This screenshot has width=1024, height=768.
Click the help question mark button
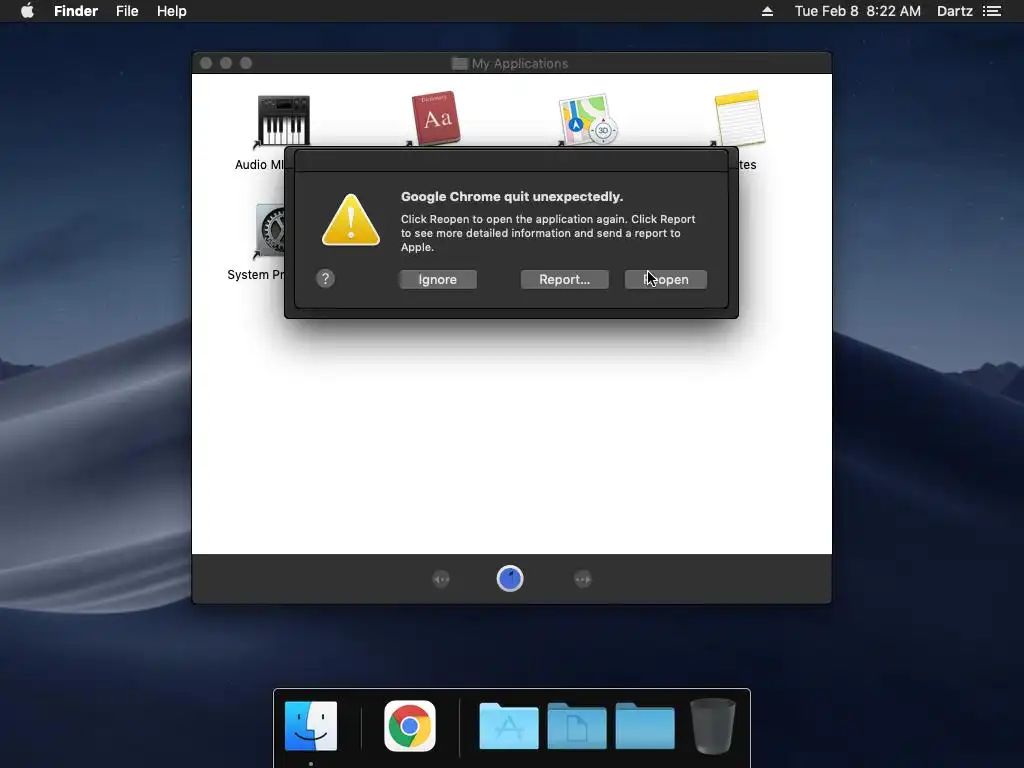tap(325, 279)
